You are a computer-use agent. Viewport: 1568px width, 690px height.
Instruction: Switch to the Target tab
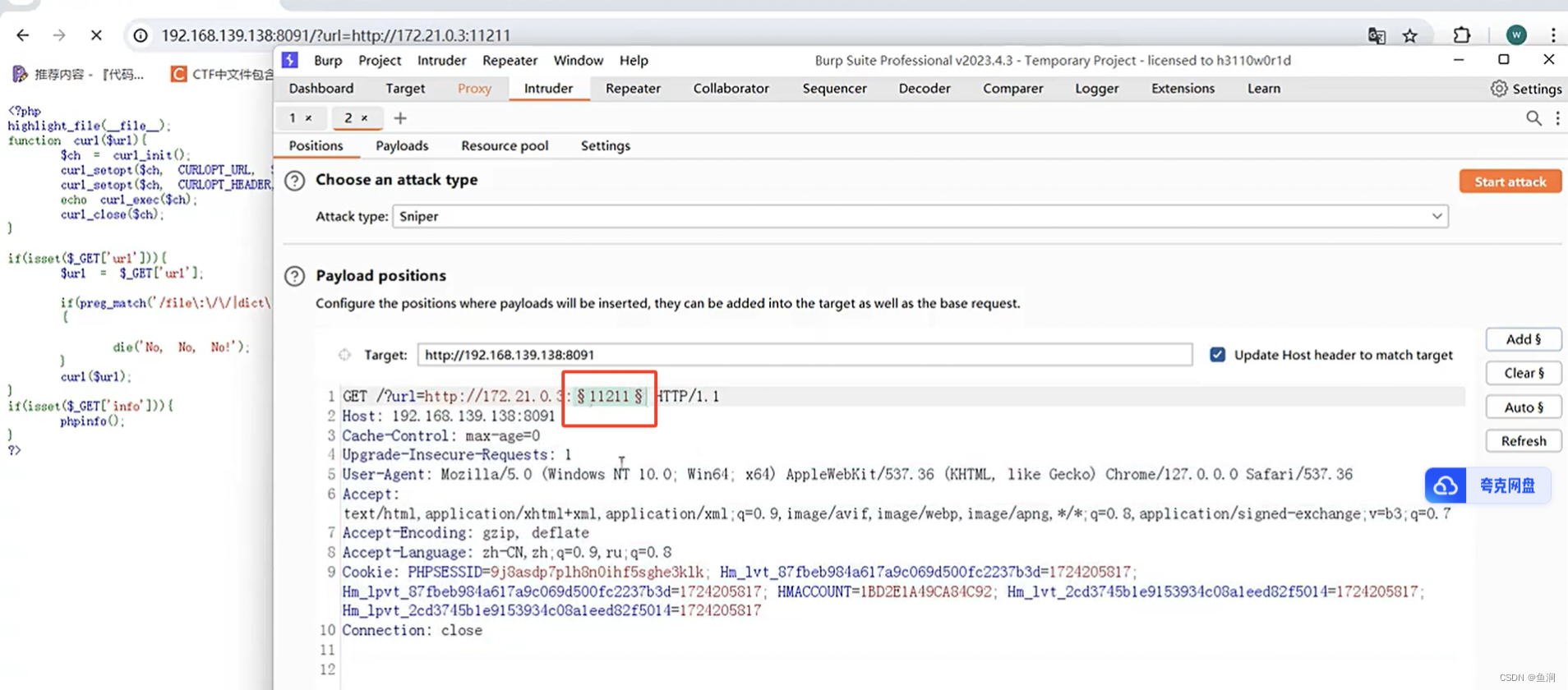[405, 89]
